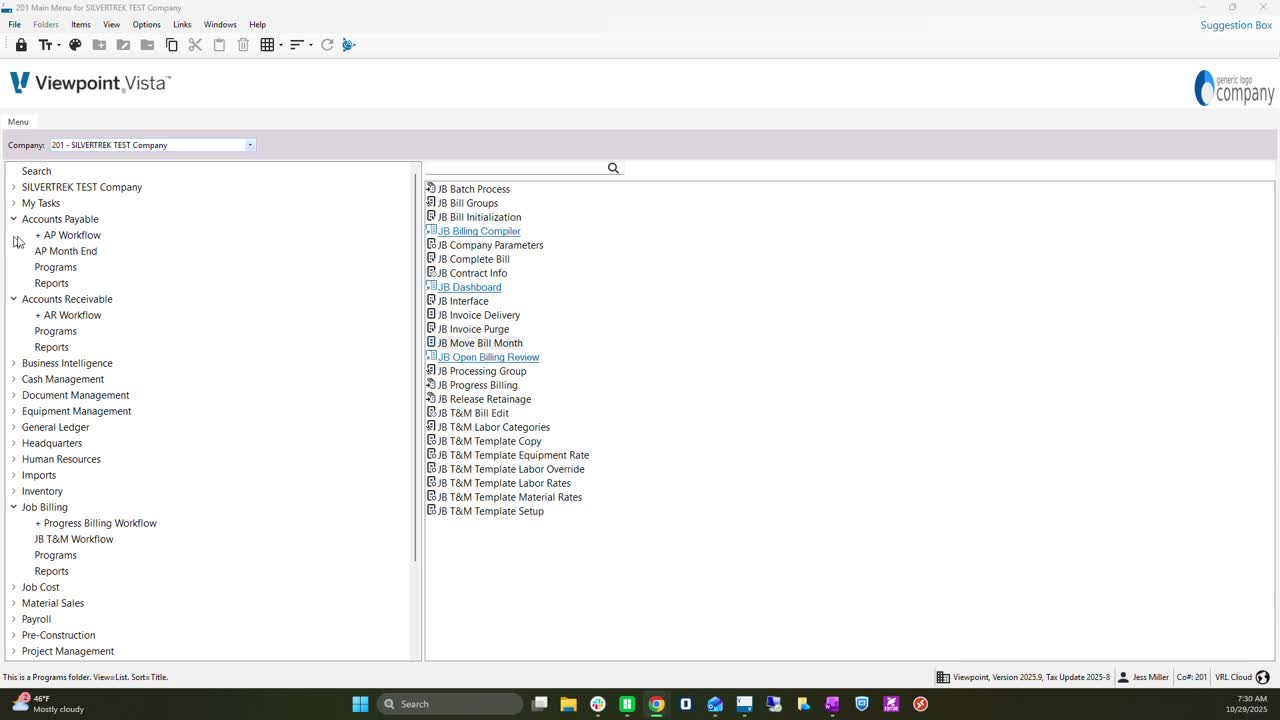Click the search magnifier icon above program list
1280x720 pixels.
(x=613, y=168)
